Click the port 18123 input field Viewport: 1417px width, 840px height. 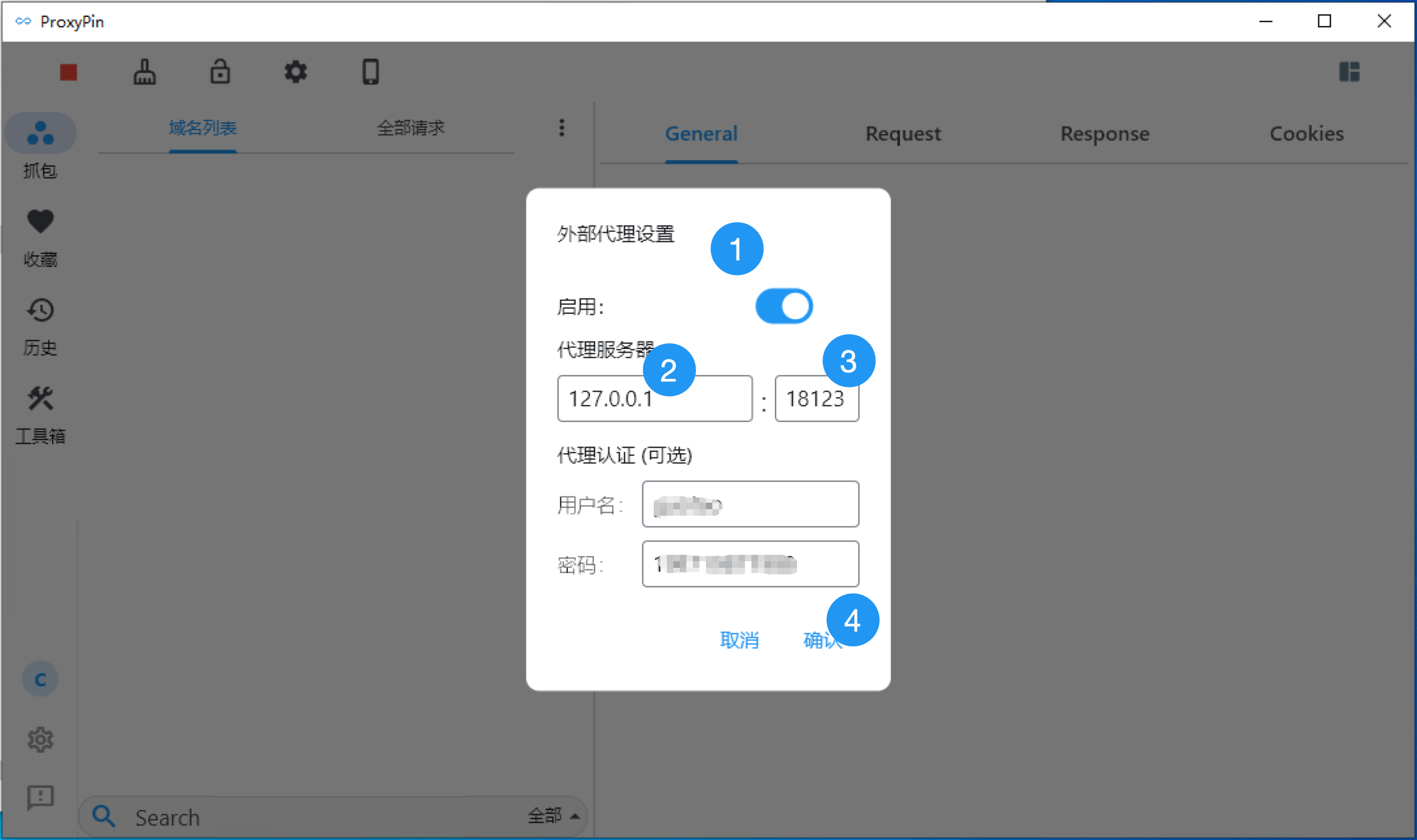(816, 401)
